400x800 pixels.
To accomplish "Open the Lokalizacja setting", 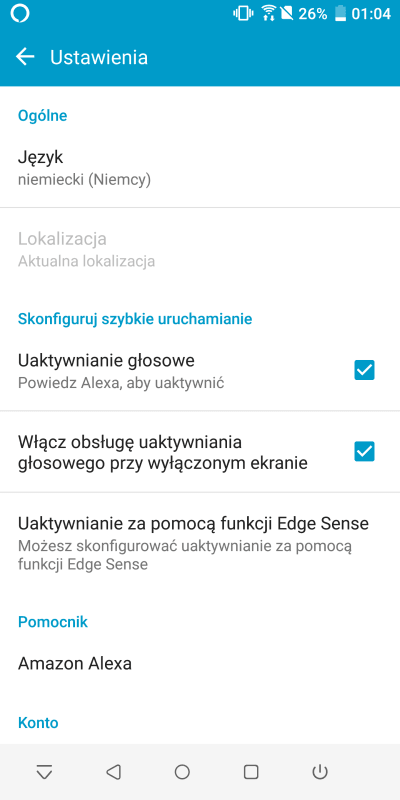I will click(x=200, y=249).
